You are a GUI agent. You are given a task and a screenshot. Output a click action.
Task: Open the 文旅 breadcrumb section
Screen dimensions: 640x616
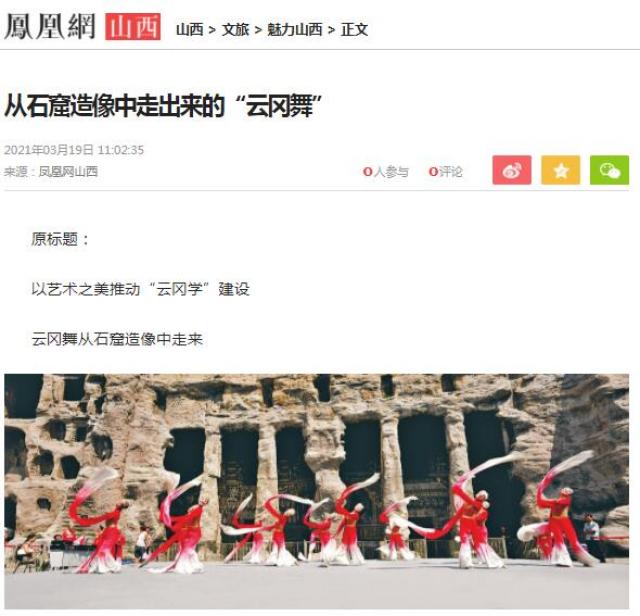pyautogui.click(x=235, y=29)
